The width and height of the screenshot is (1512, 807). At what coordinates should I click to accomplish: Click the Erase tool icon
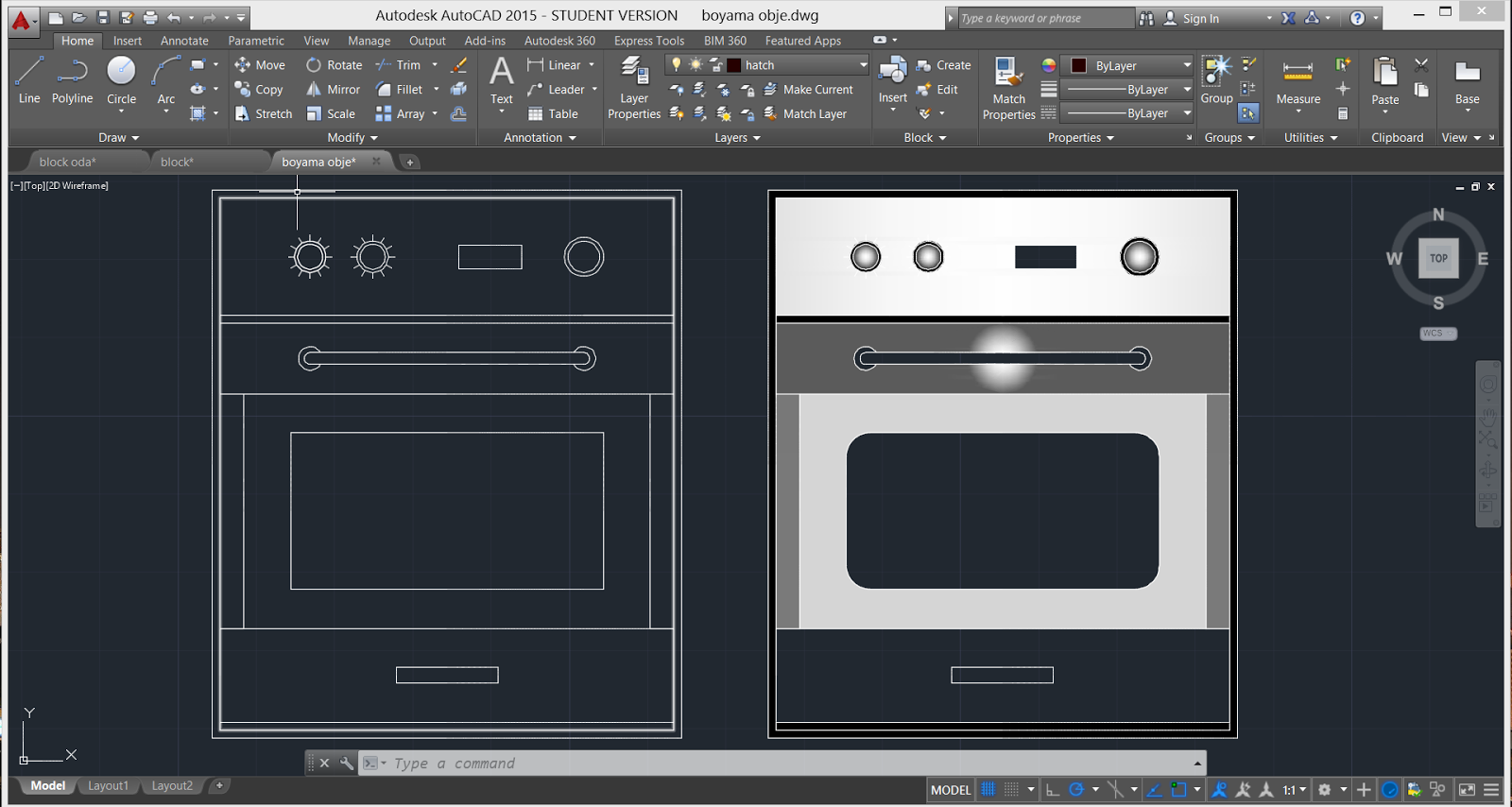(459, 65)
